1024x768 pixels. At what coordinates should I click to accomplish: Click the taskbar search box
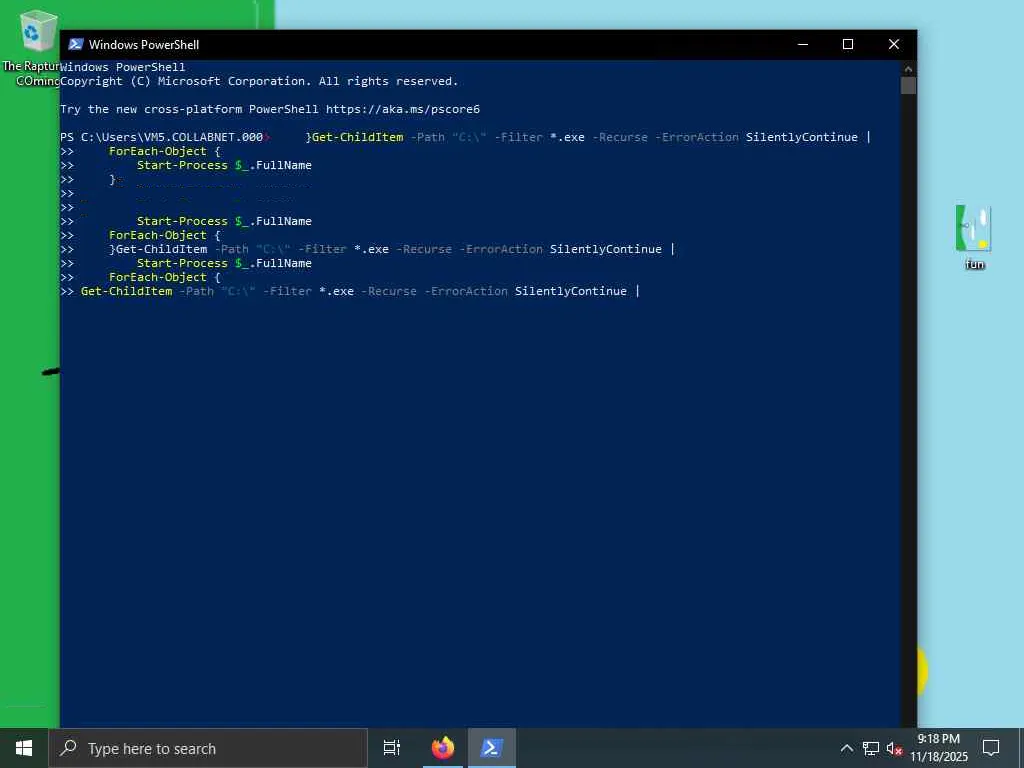click(x=208, y=748)
